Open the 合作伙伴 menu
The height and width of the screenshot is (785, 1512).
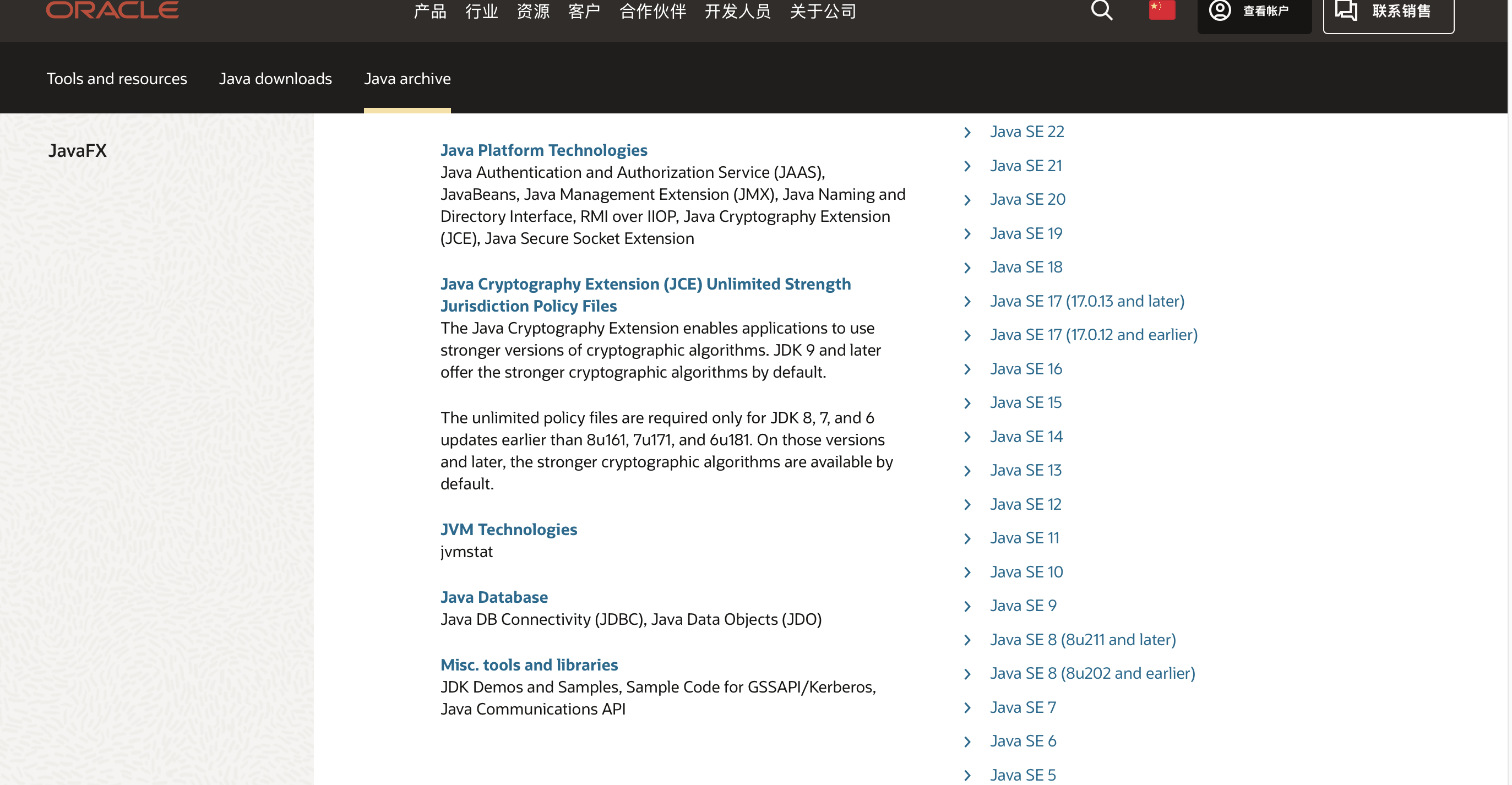pyautogui.click(x=652, y=11)
